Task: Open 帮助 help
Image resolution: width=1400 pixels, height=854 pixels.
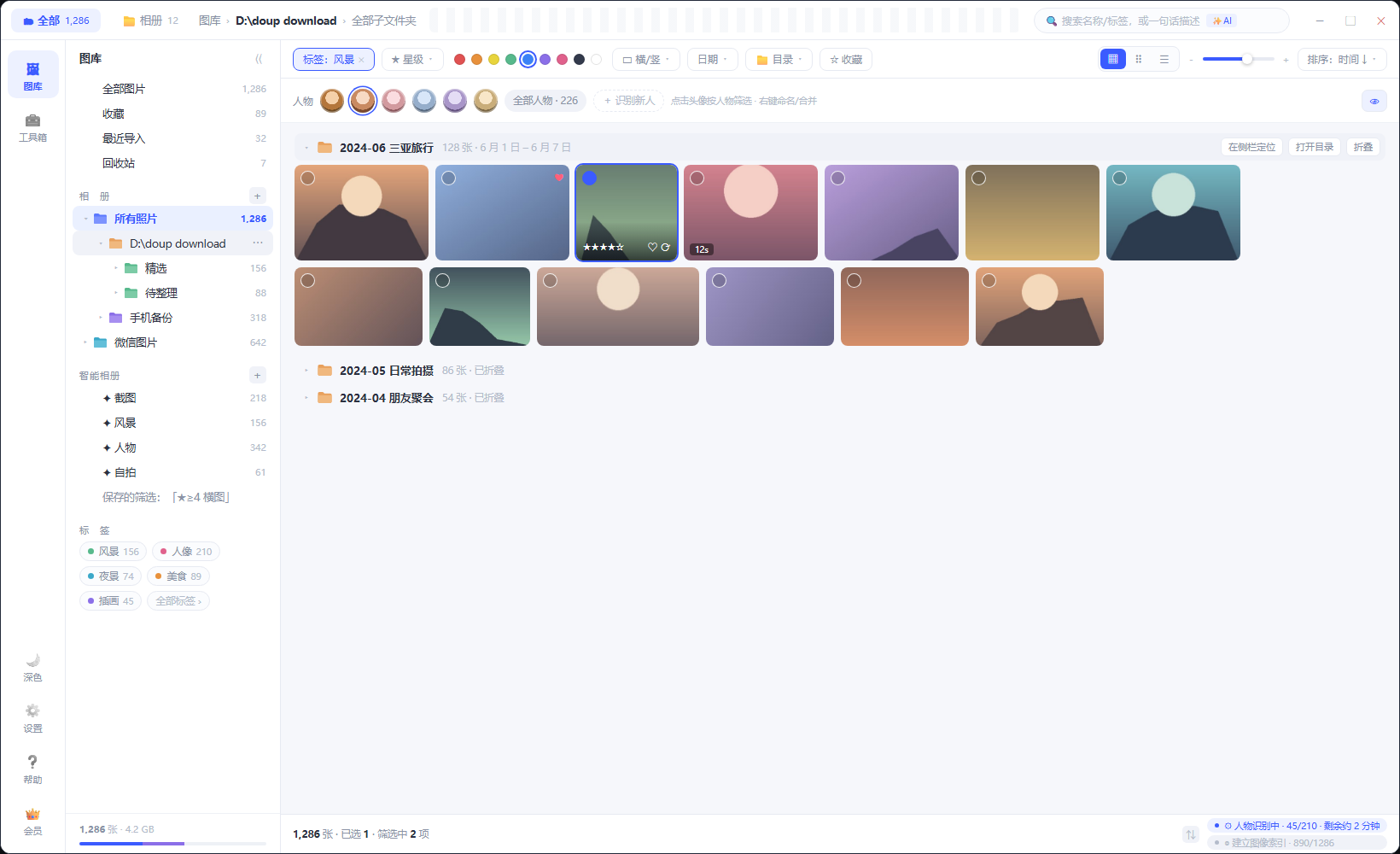Action: [x=32, y=769]
